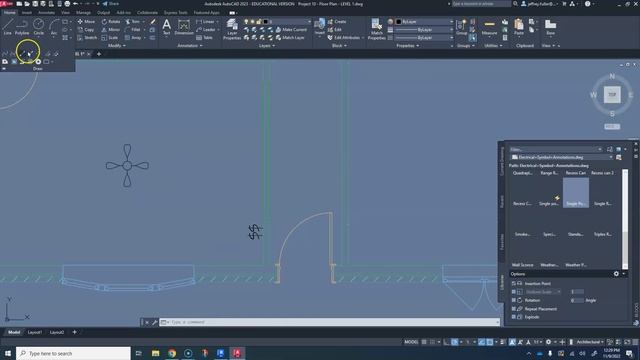This screenshot has height=360, width=640.
Task: Switch to the Output ribbon tab
Action: point(103,13)
